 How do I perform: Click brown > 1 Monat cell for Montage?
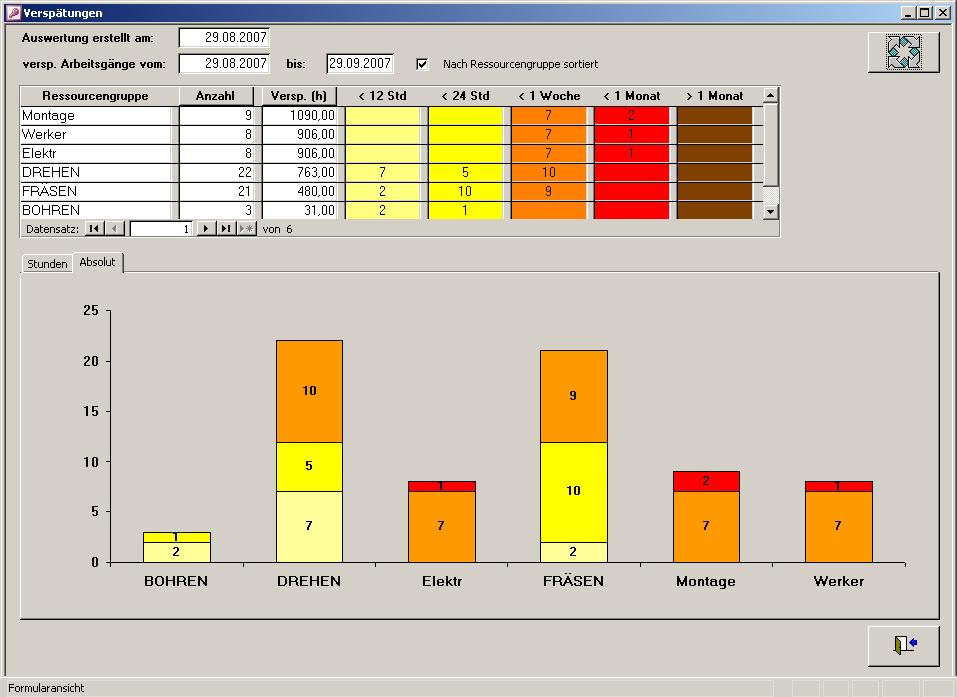715,115
